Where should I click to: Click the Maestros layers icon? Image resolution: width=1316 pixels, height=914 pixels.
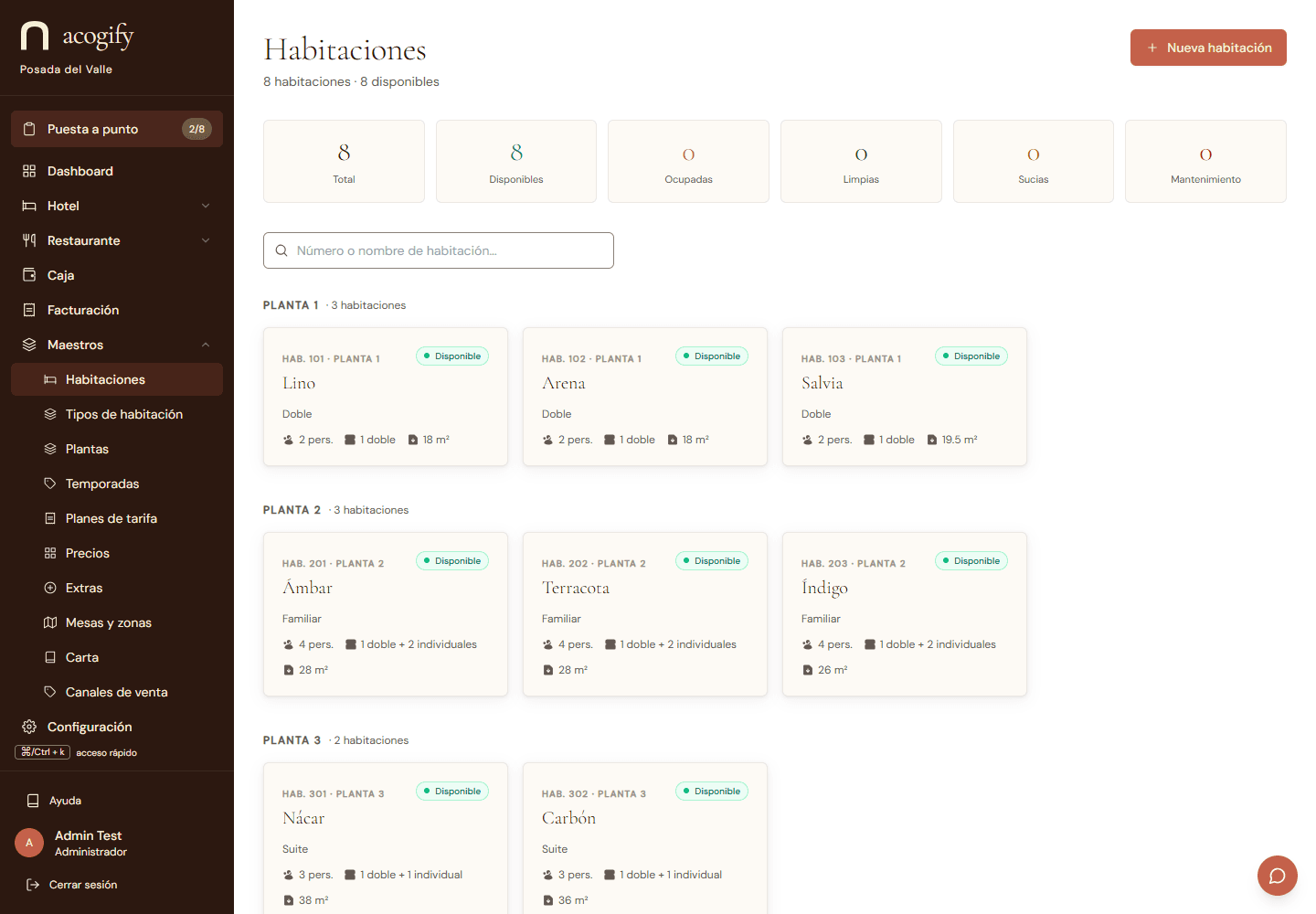(x=29, y=345)
